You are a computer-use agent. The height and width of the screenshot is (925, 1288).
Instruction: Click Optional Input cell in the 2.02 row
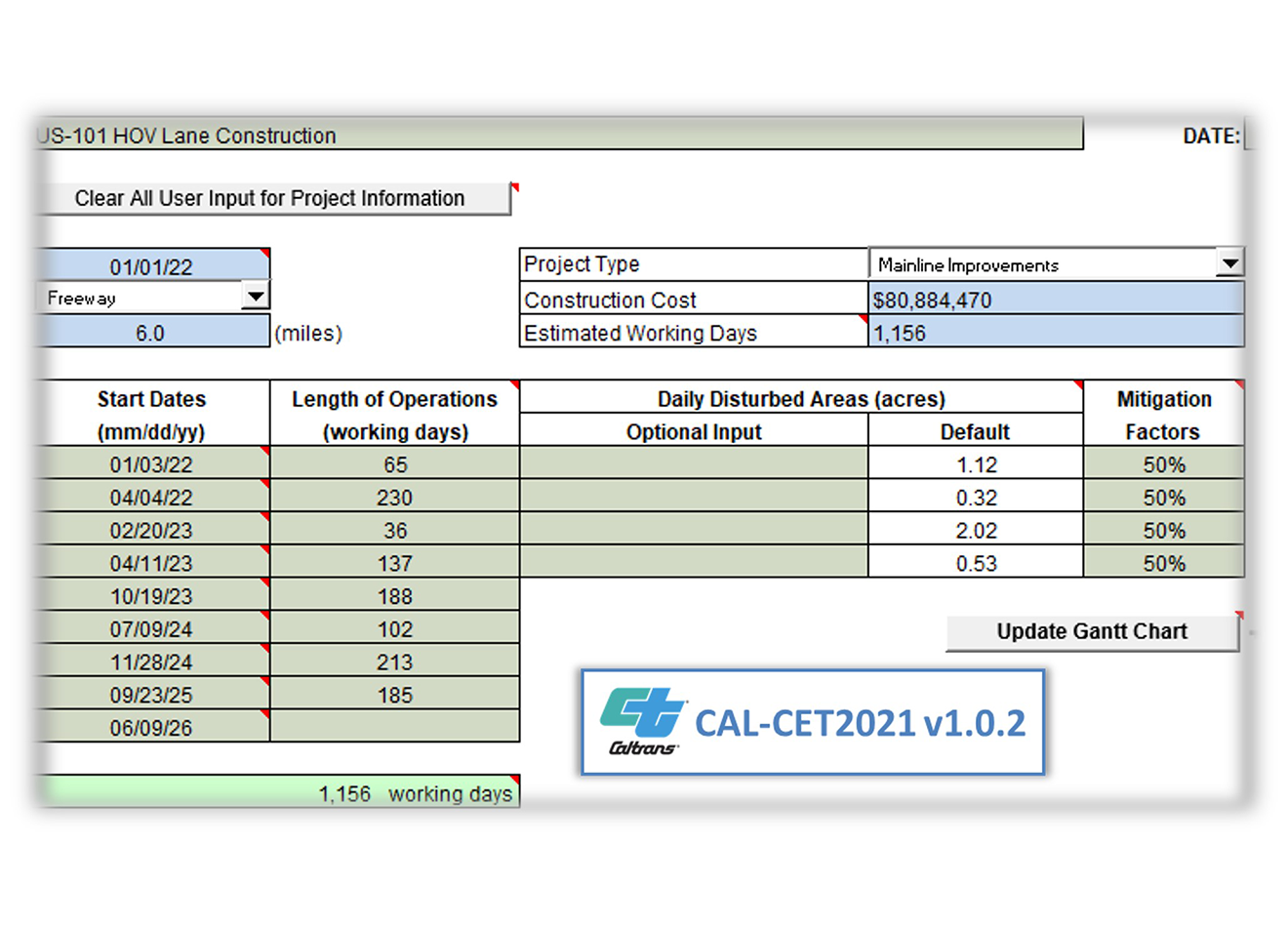coord(694,530)
